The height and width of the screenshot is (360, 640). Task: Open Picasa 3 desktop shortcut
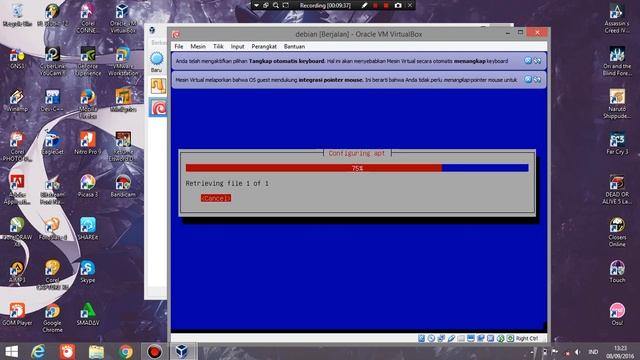[88, 187]
